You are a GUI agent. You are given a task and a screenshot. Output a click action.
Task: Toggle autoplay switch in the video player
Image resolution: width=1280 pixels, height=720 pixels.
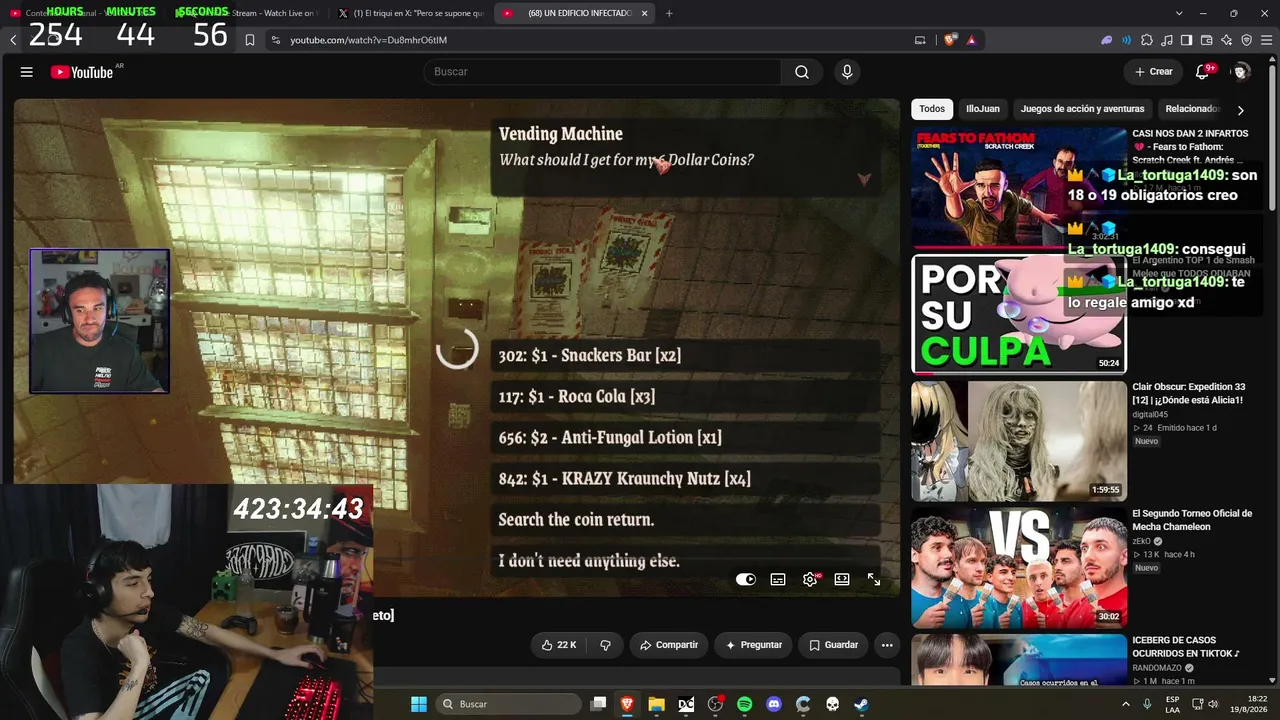746,579
